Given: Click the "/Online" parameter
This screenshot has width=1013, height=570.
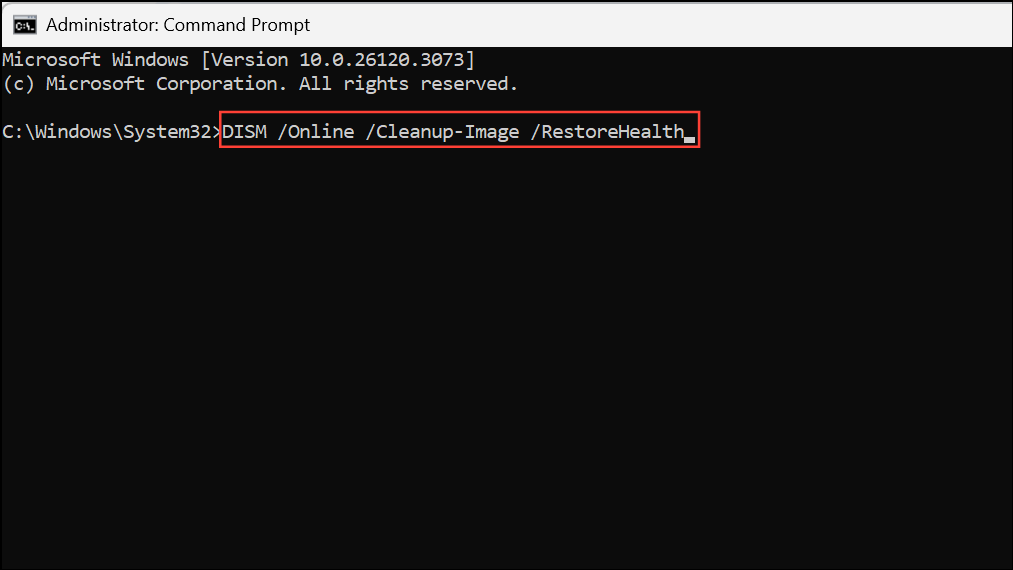Looking at the screenshot, I should (316, 132).
